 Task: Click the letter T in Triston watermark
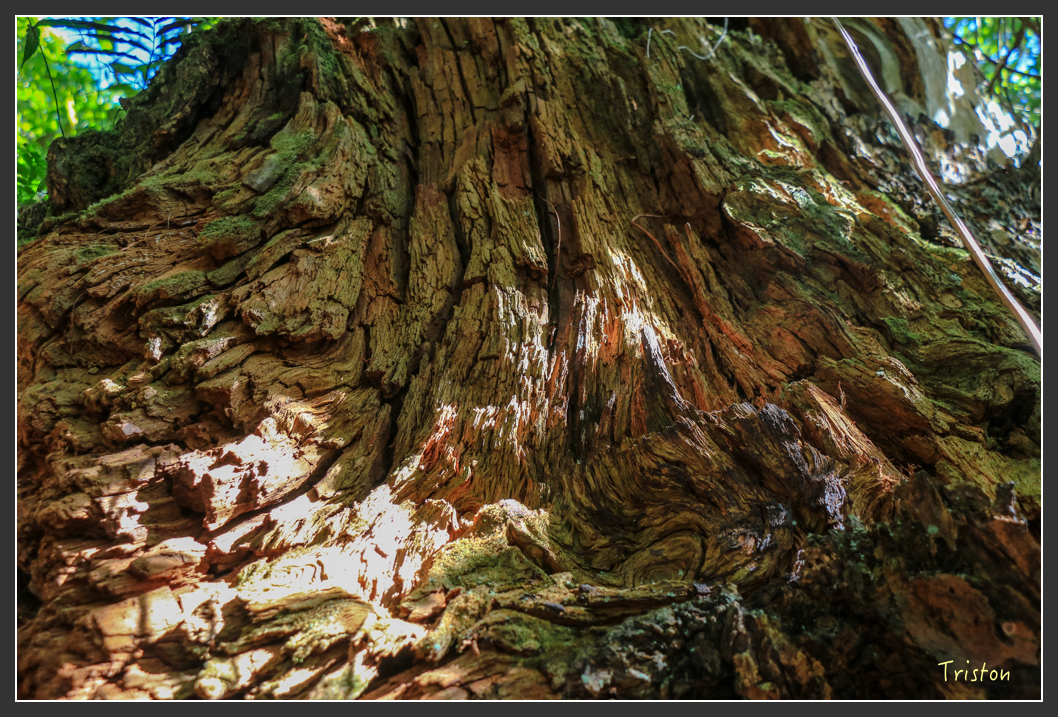[x=945, y=671]
